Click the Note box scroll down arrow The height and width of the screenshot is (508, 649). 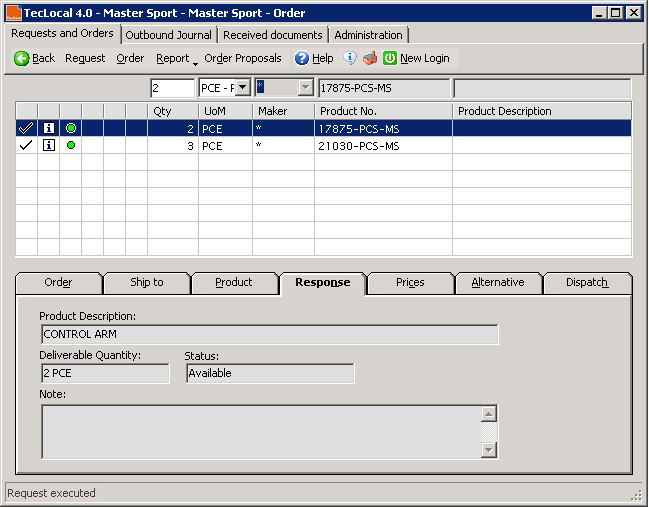pyautogui.click(x=488, y=450)
